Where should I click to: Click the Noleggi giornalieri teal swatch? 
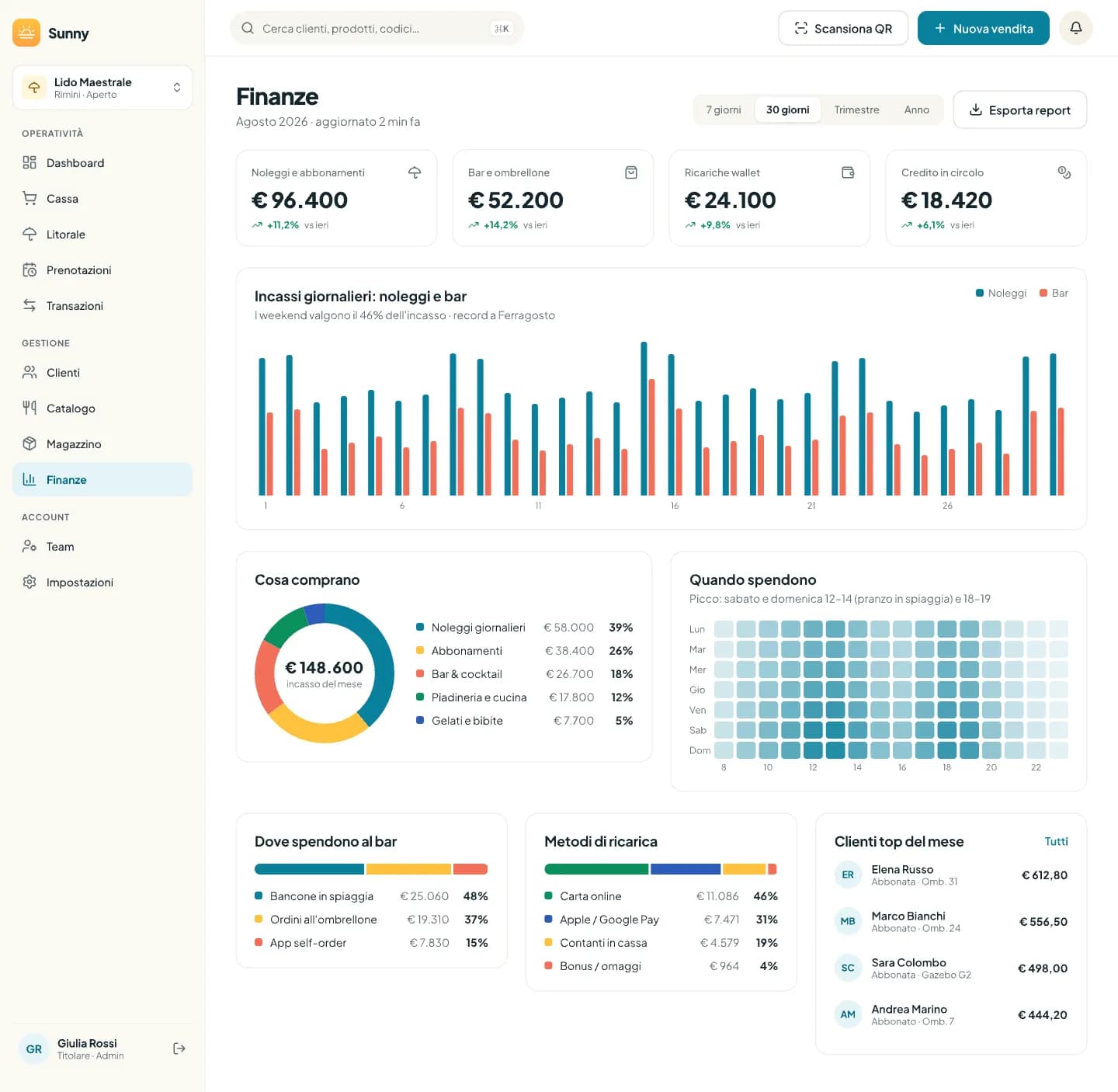click(x=420, y=627)
